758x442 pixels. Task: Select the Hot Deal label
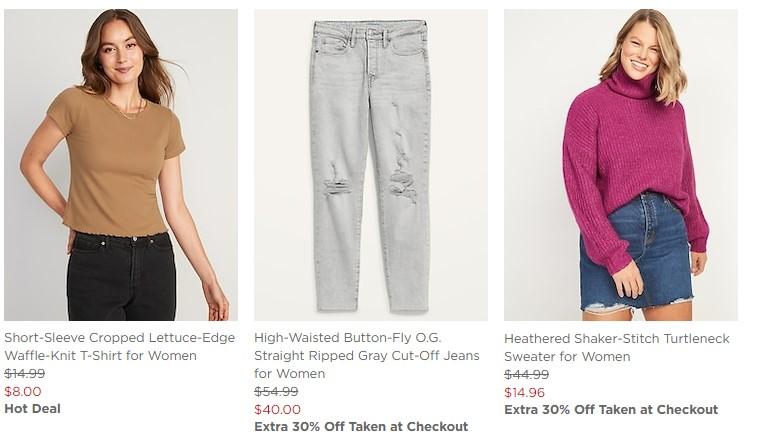[32, 408]
